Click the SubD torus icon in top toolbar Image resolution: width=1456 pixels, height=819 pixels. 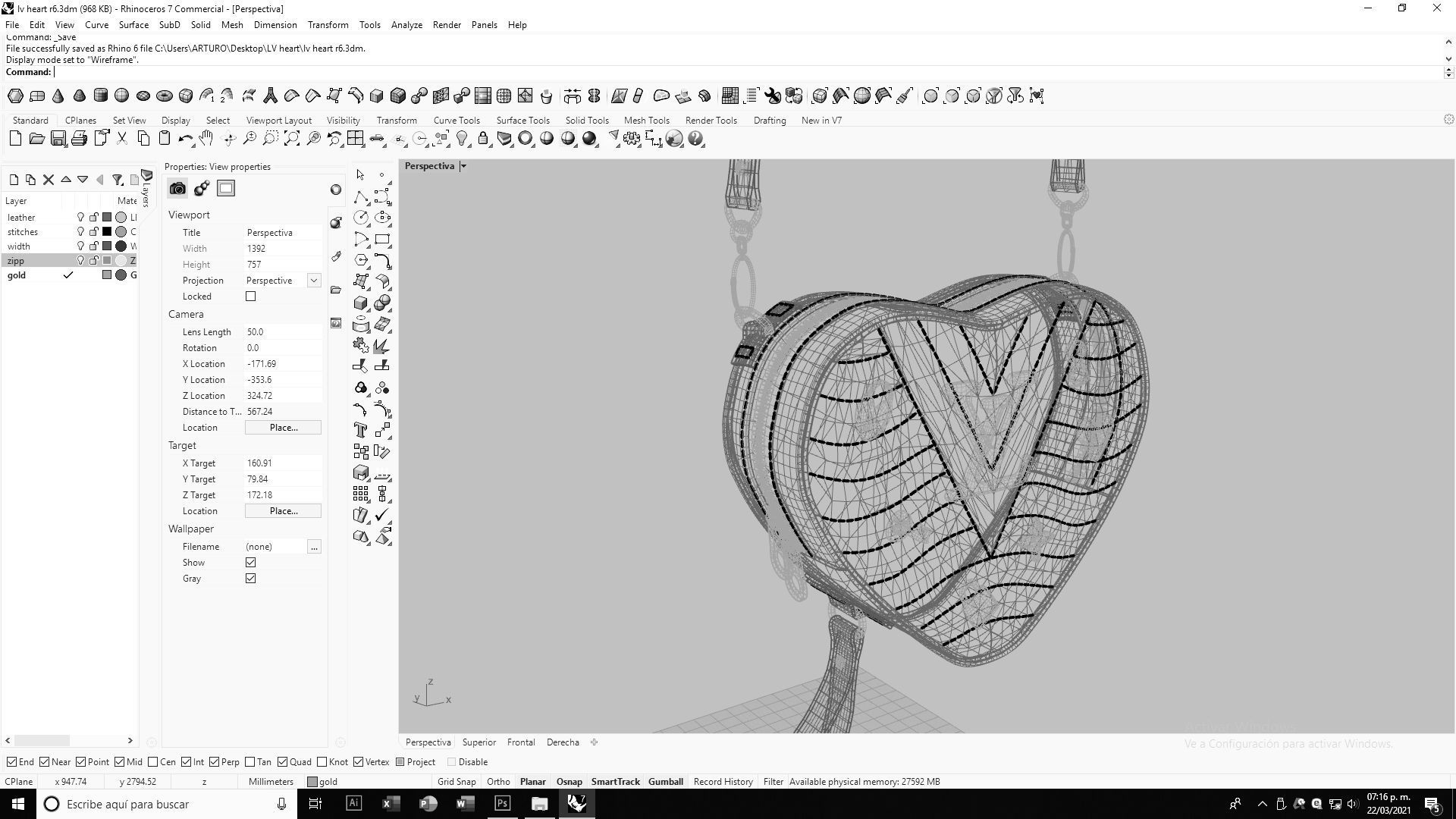(164, 96)
